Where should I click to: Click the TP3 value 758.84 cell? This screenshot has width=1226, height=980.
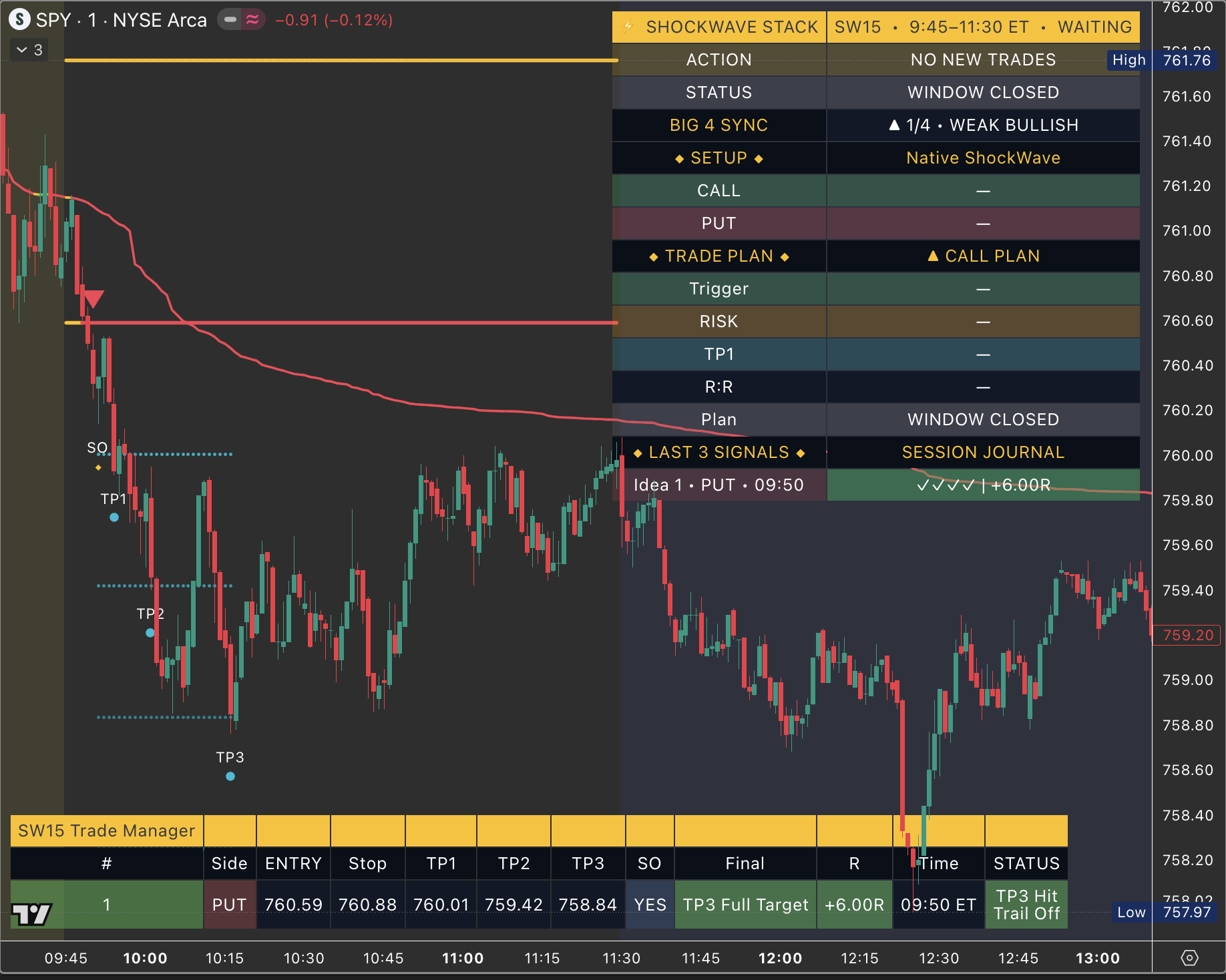tap(588, 905)
